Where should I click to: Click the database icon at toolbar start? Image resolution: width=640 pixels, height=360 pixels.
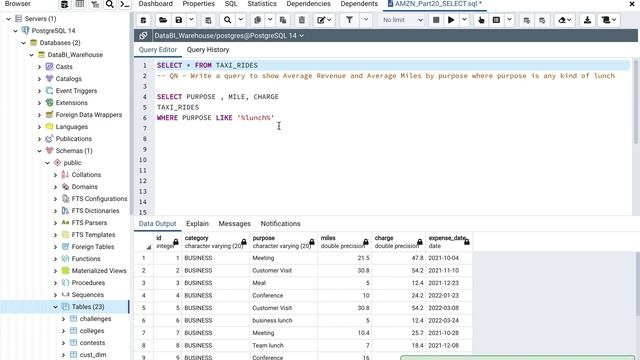pyautogui.click(x=143, y=20)
